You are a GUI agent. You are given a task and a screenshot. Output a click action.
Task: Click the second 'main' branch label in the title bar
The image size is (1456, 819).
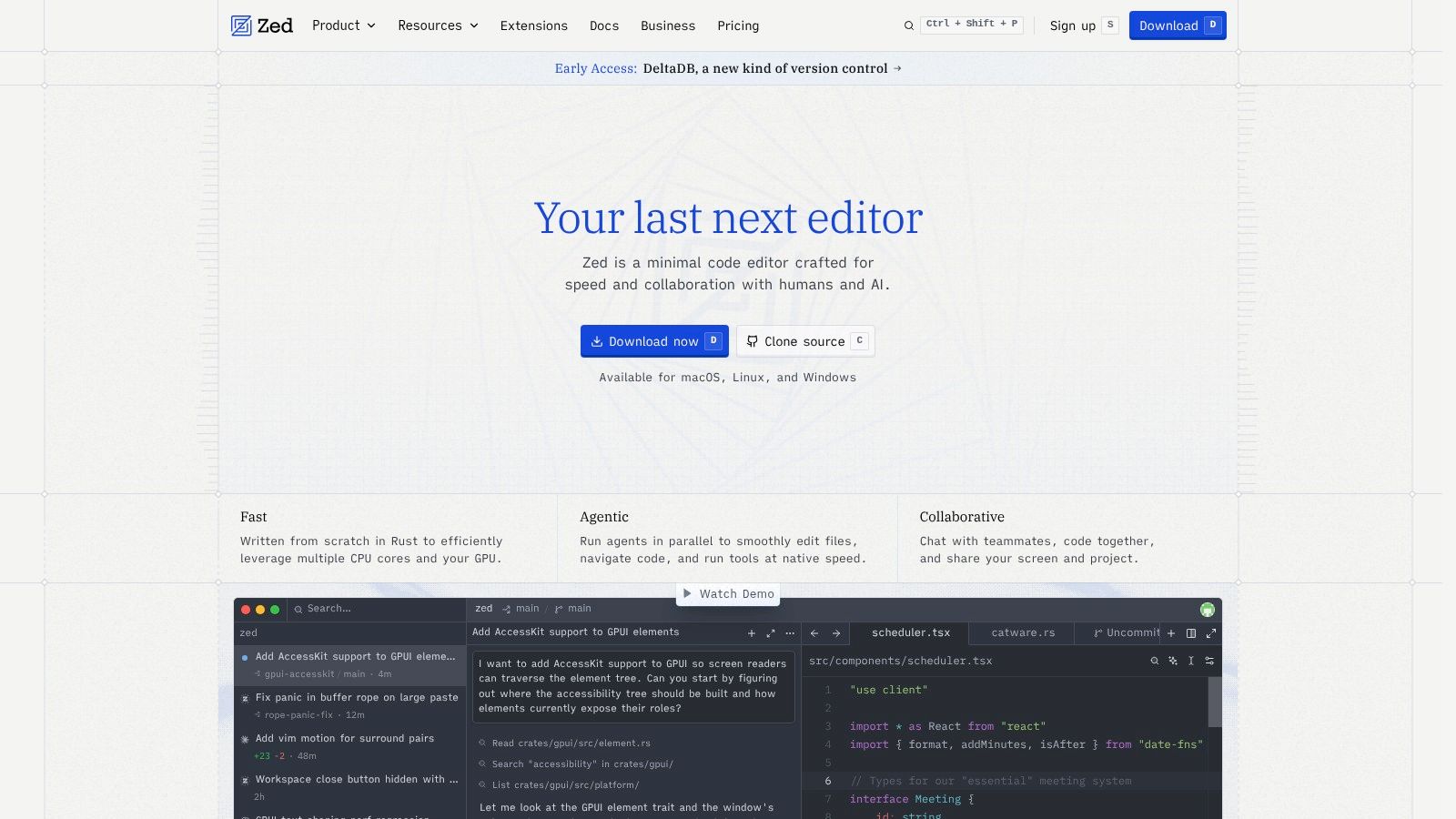point(580,609)
